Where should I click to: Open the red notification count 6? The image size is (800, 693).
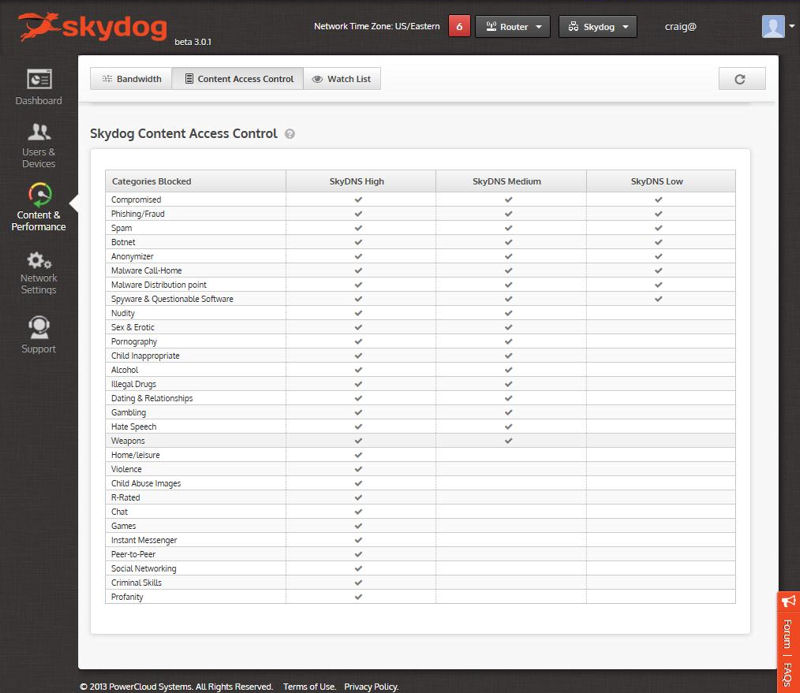point(459,27)
